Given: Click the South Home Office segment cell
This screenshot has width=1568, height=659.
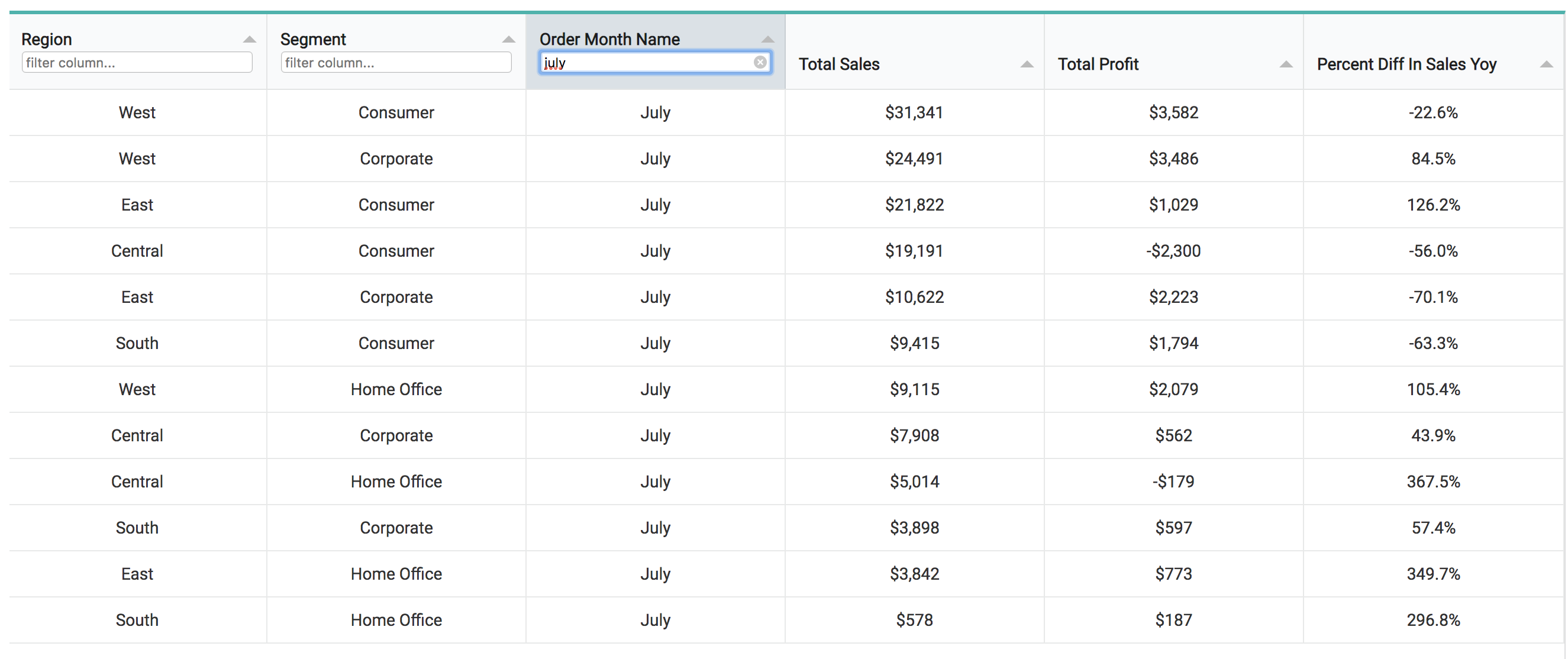Looking at the screenshot, I should coord(396,619).
